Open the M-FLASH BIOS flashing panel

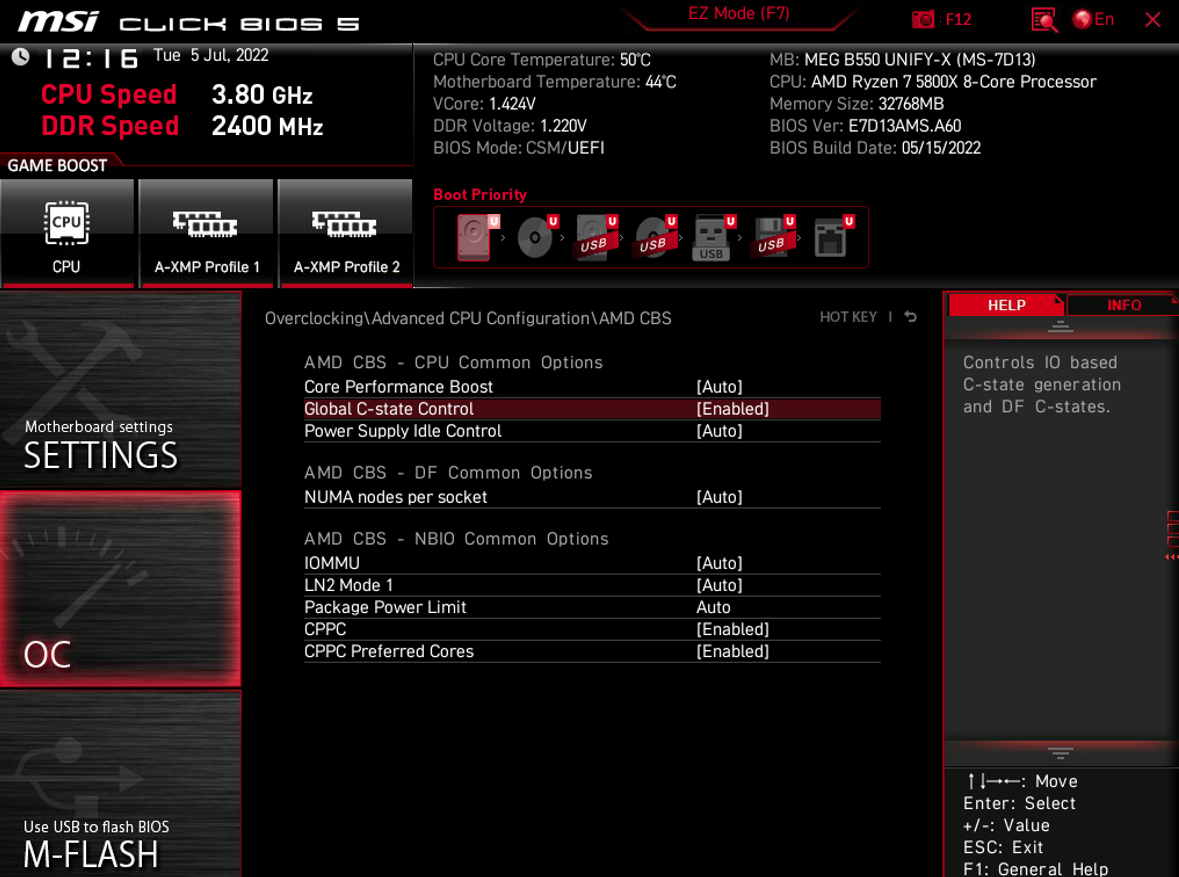tap(120, 784)
